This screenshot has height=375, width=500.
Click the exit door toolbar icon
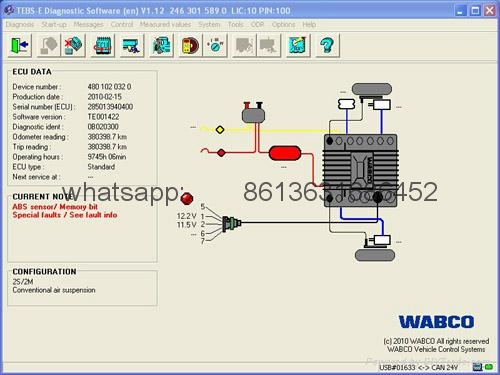19,45
